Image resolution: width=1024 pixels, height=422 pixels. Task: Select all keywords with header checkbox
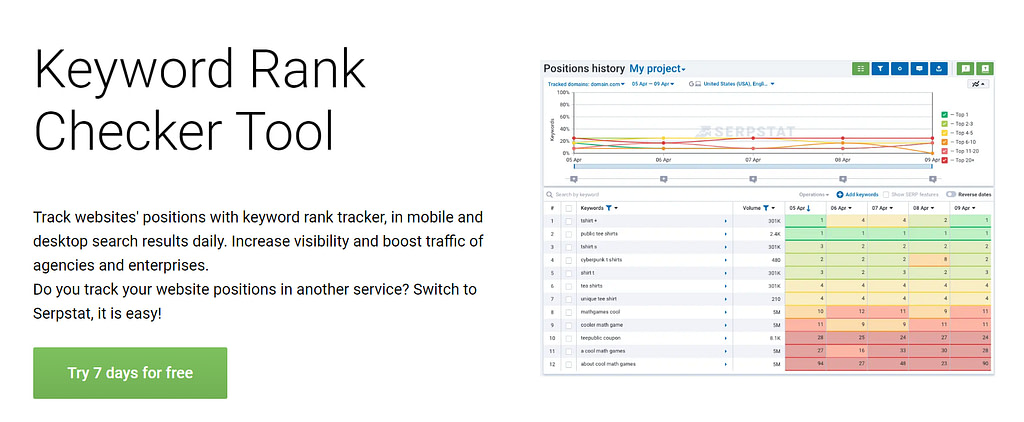click(x=569, y=208)
